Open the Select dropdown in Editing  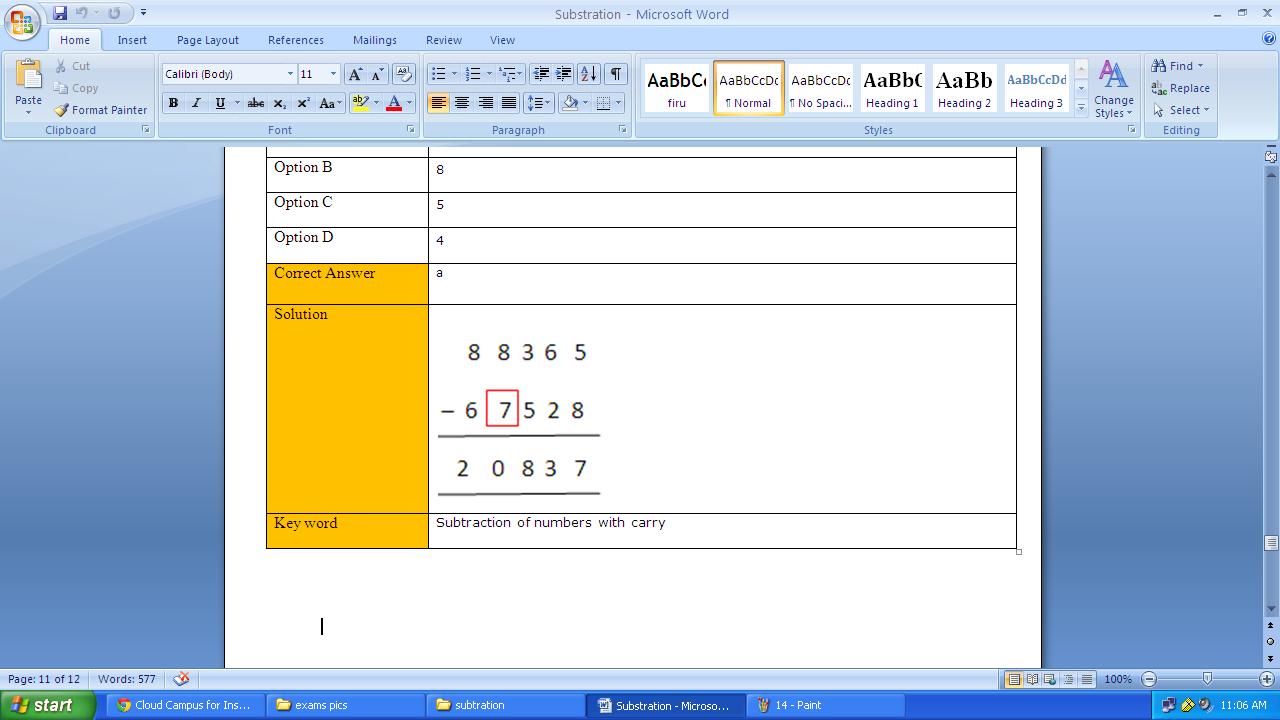pos(1181,110)
